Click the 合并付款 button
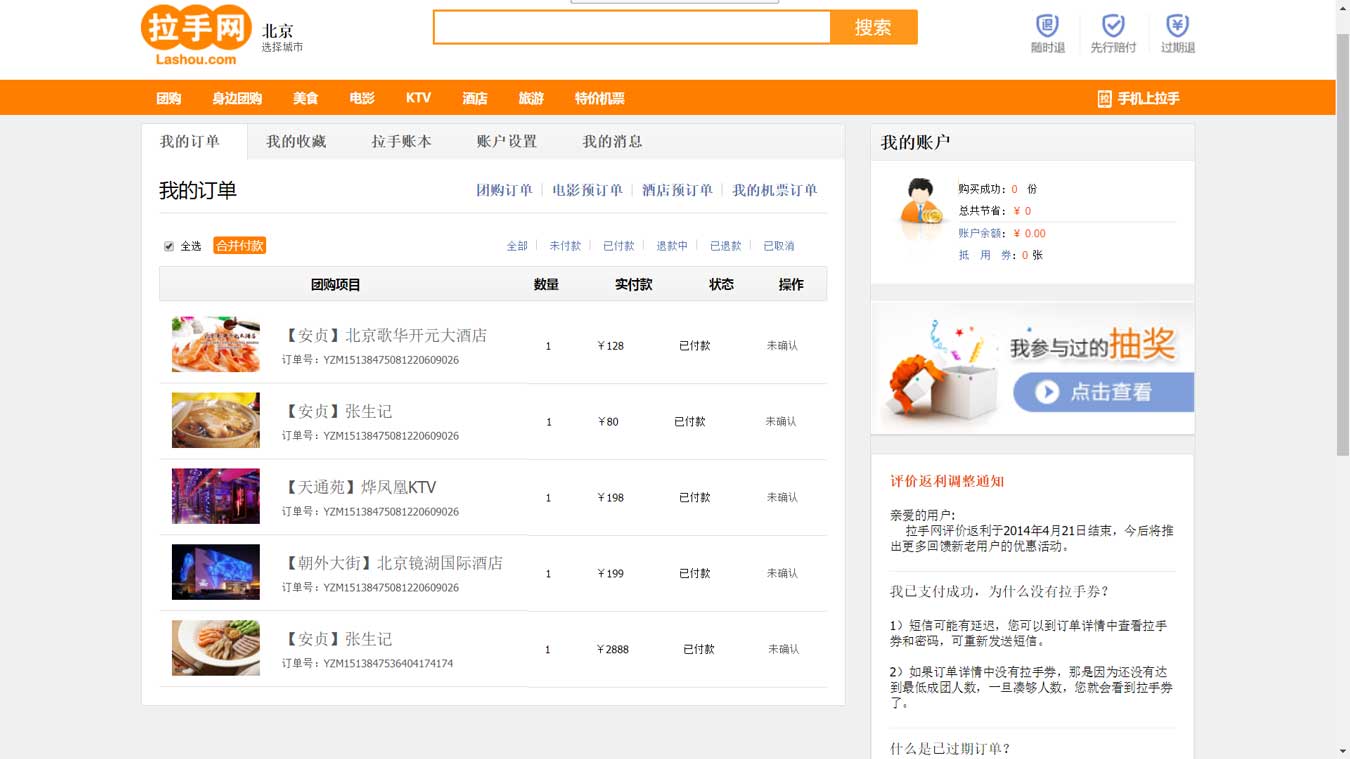 [239, 246]
